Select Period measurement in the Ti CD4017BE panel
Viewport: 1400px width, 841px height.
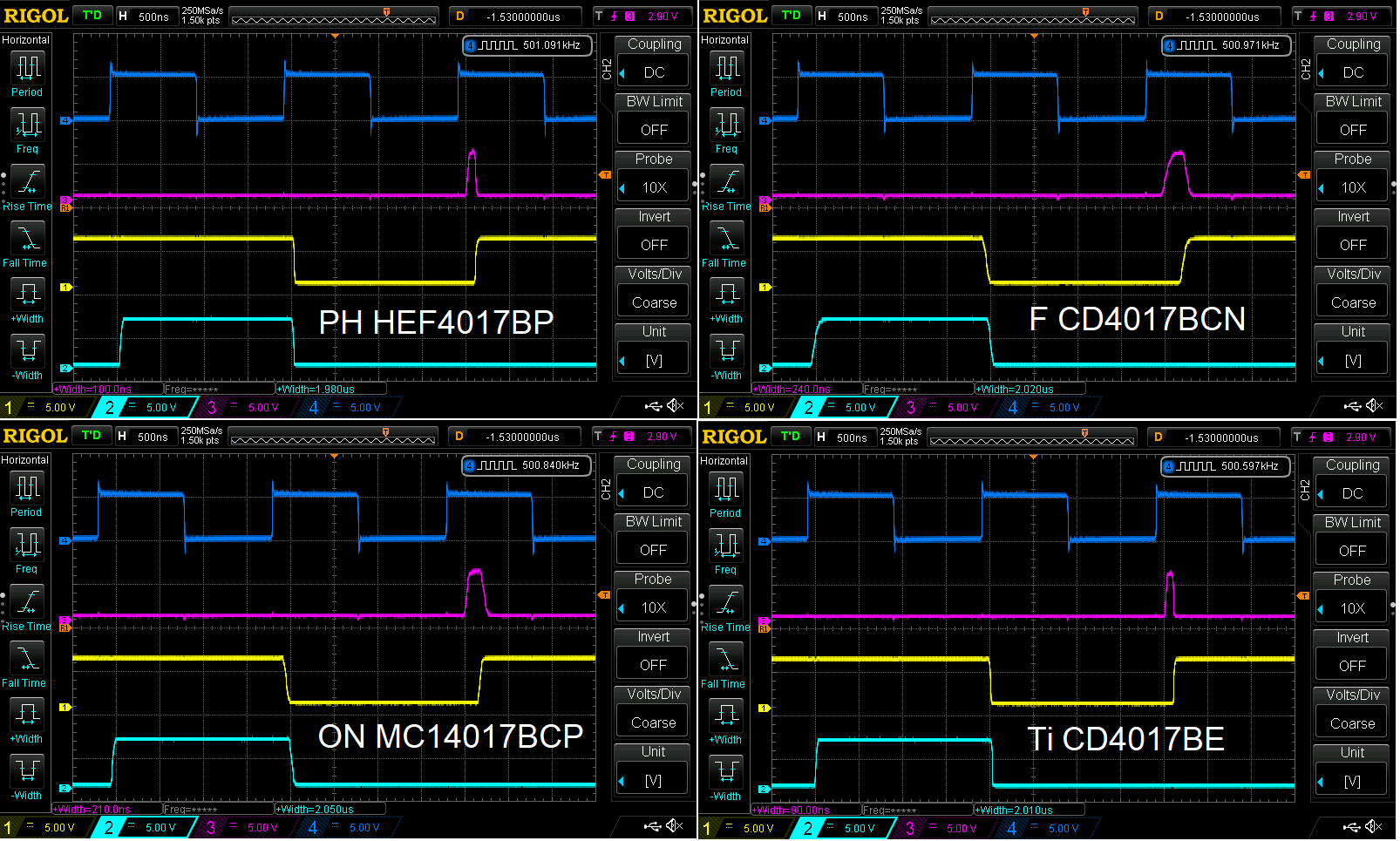[726, 494]
